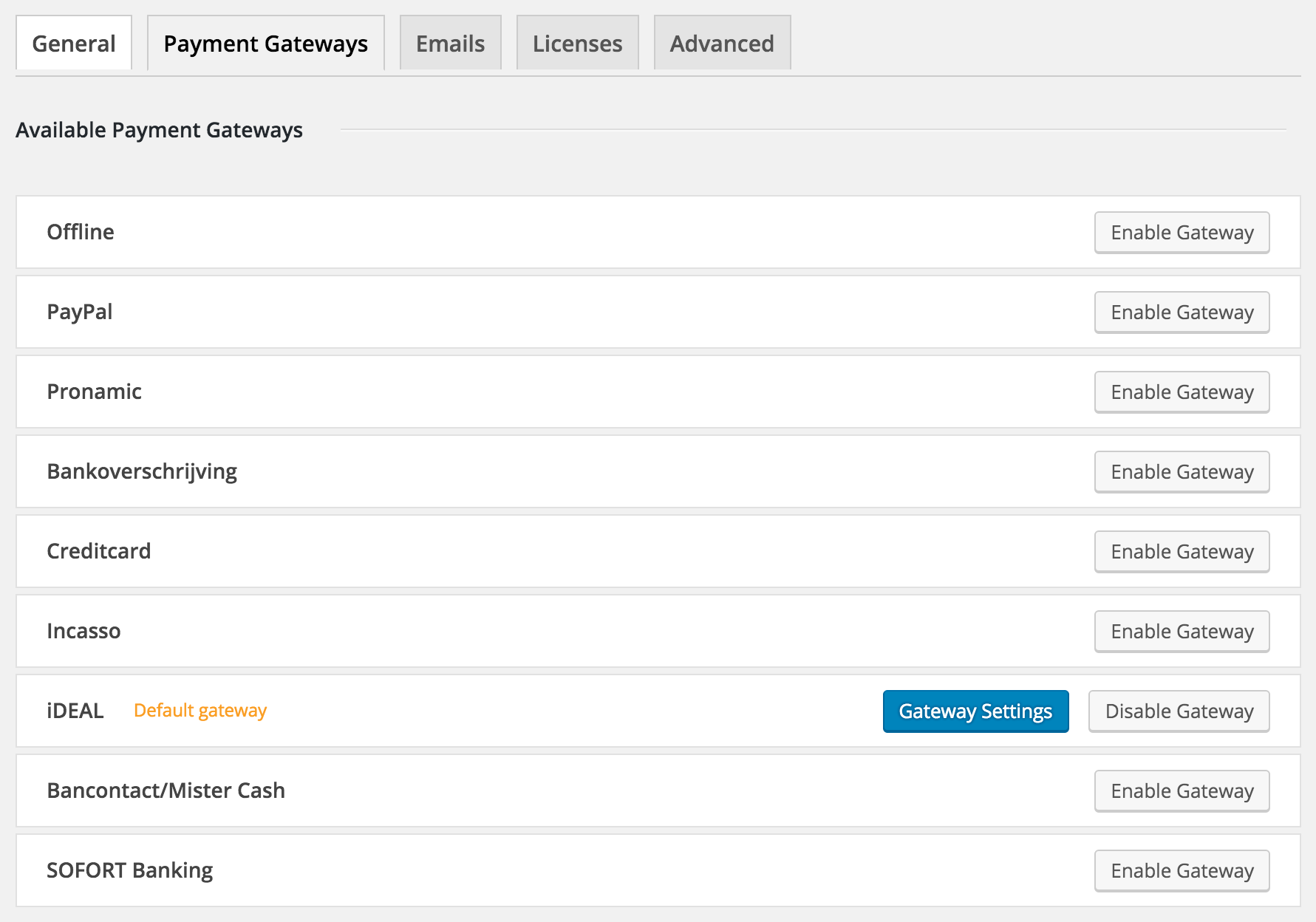Screen dimensions: 1316x922
Task: Open the Emails tab
Action: [451, 43]
